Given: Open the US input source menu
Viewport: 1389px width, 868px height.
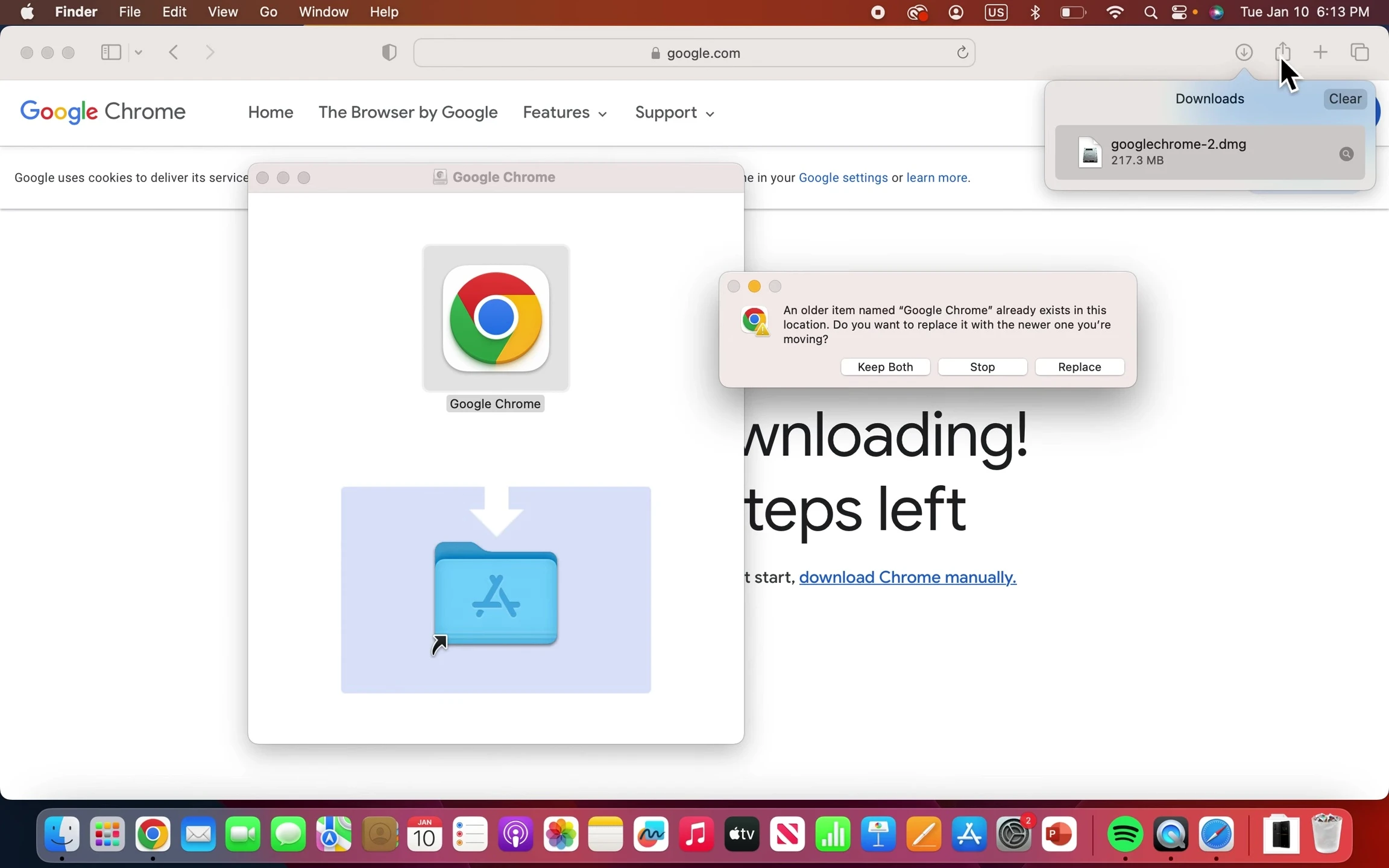Looking at the screenshot, I should tap(996, 12).
